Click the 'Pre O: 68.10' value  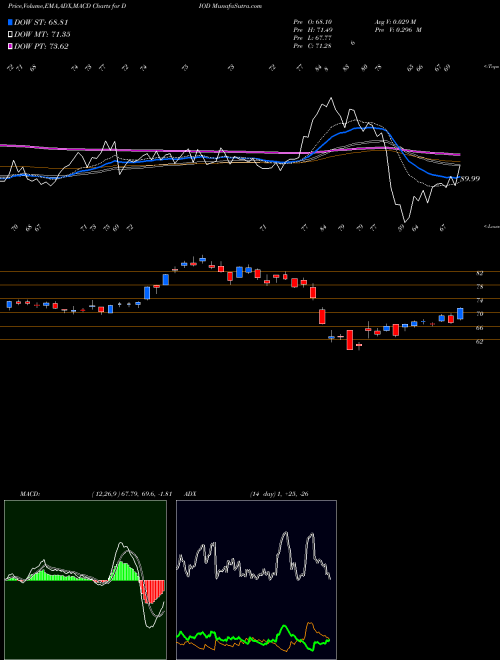(312, 22)
